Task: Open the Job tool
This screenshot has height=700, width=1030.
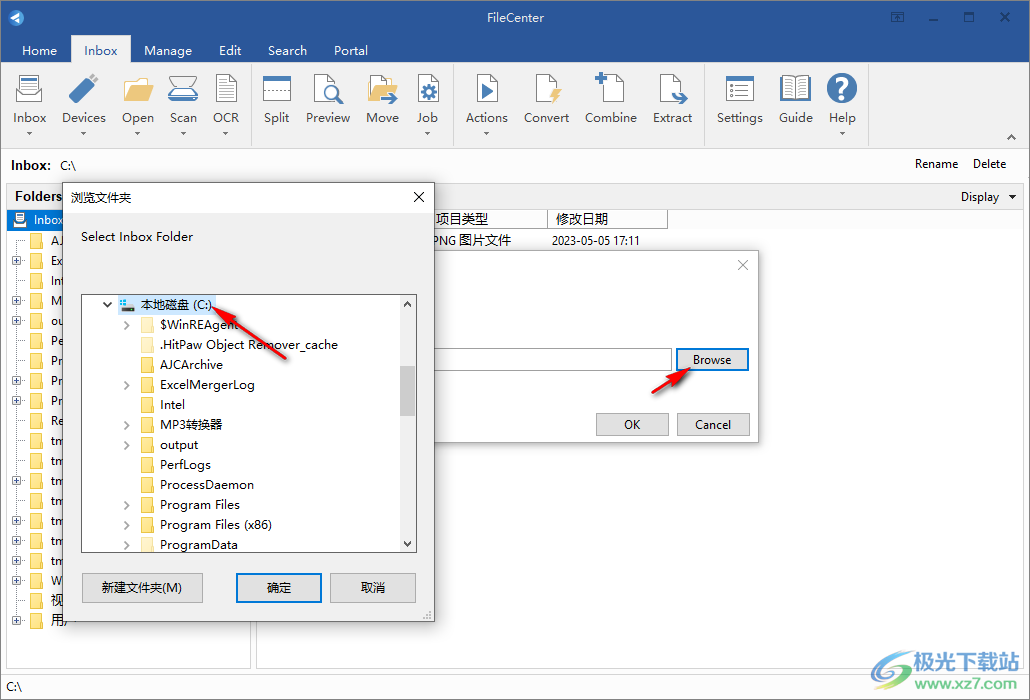Action: point(428,98)
